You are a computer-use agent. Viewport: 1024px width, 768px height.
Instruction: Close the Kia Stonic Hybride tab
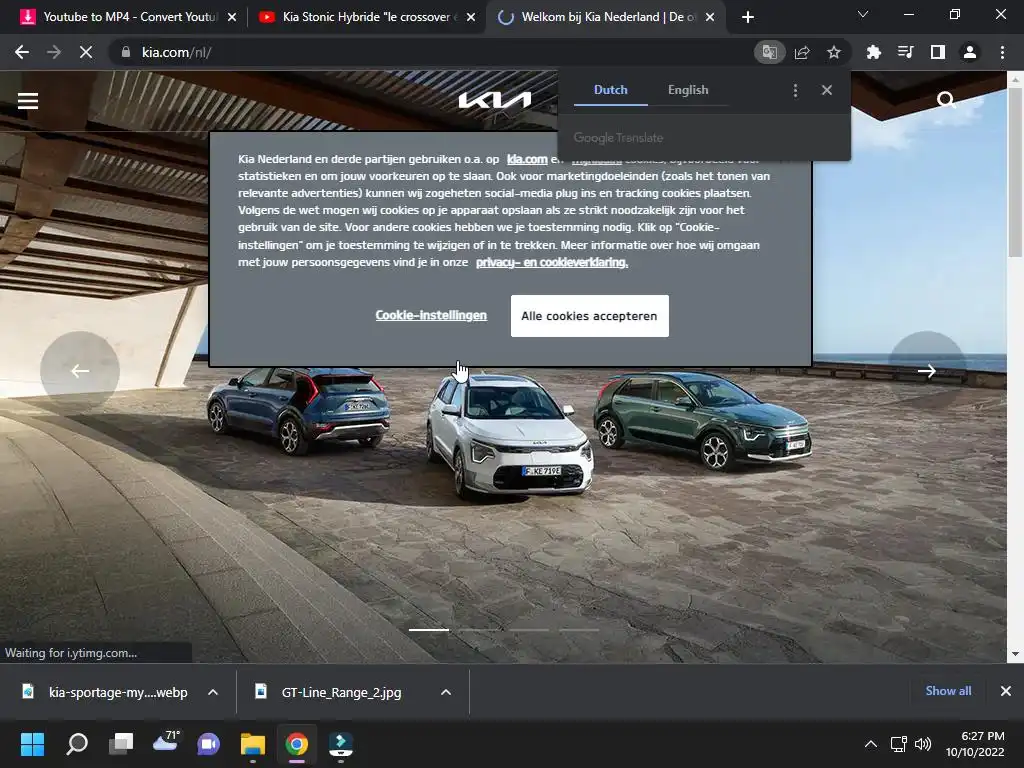(471, 17)
